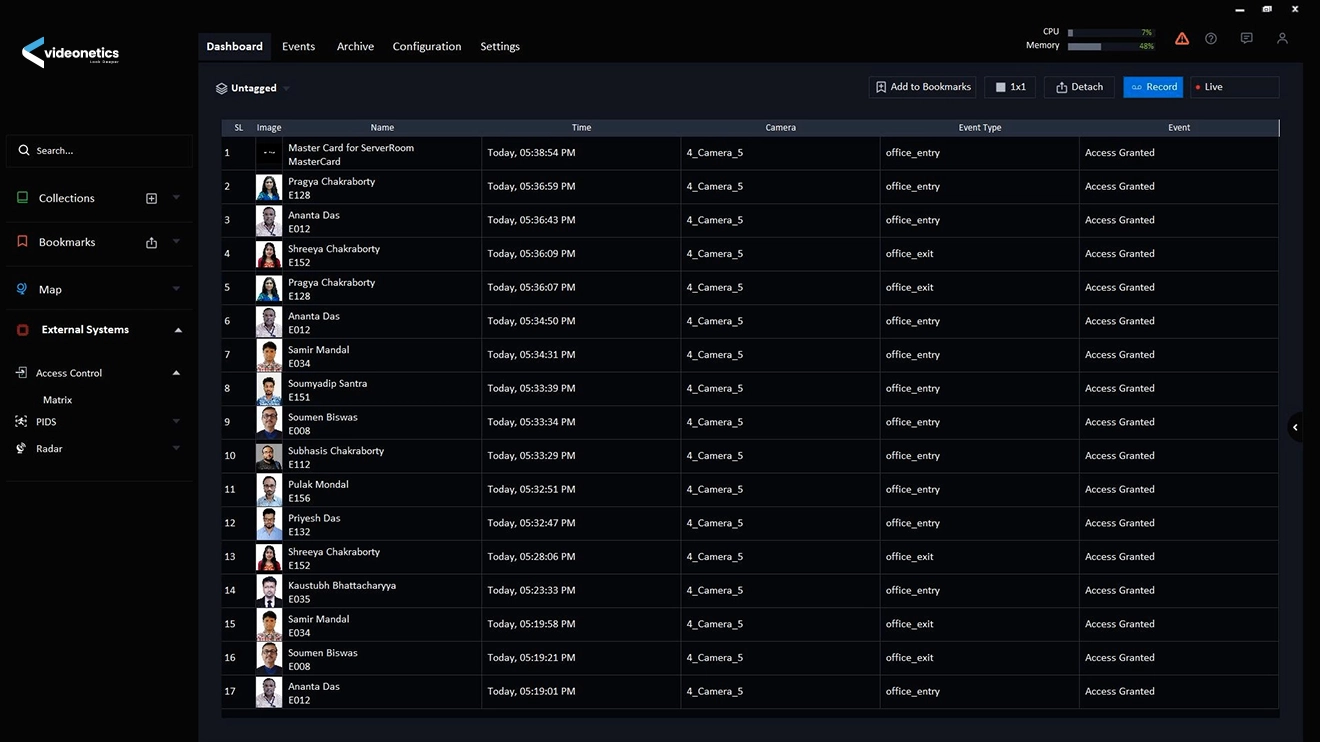Open the user profile icon
Viewport: 1320px width, 742px height.
[x=1282, y=39]
